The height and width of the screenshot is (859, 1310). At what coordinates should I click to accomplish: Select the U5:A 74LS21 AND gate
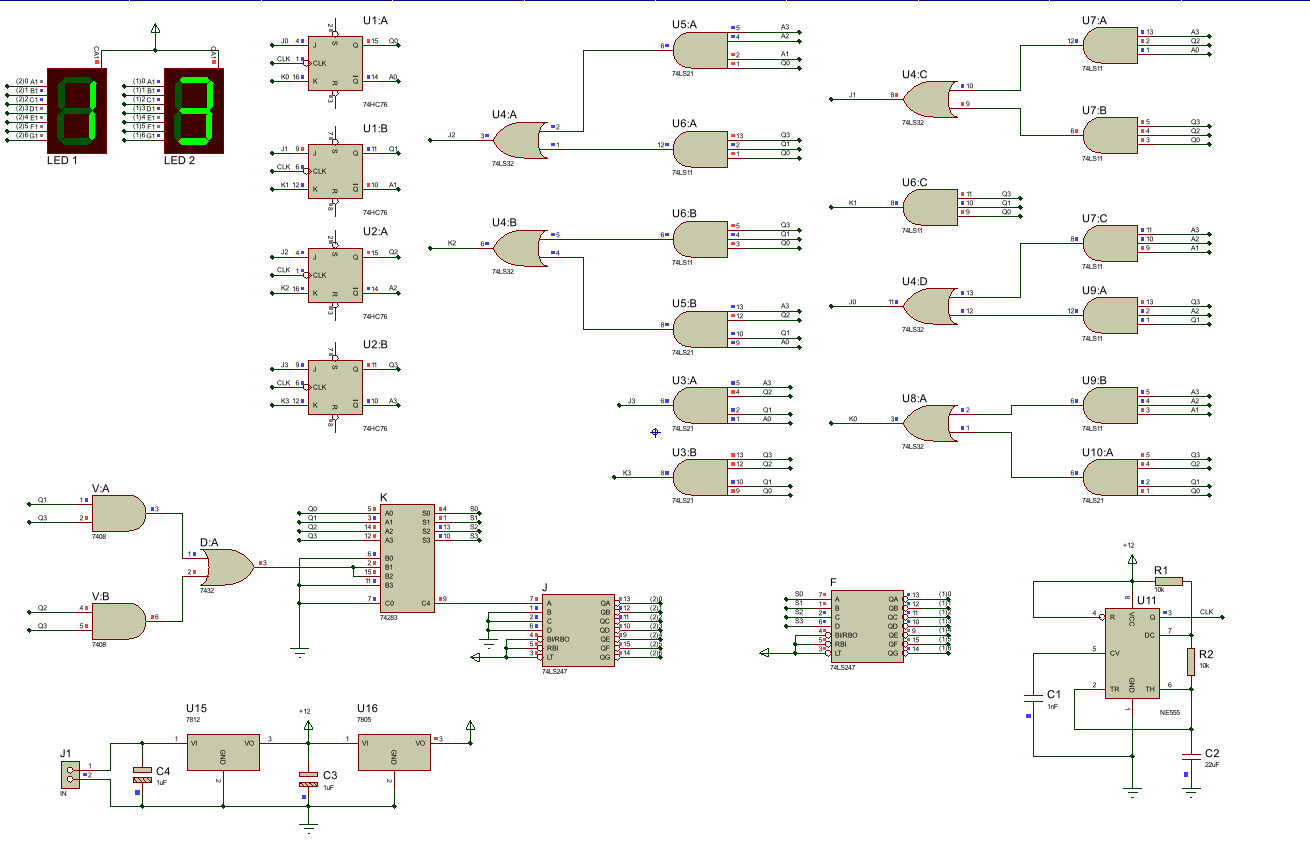pyautogui.click(x=701, y=49)
